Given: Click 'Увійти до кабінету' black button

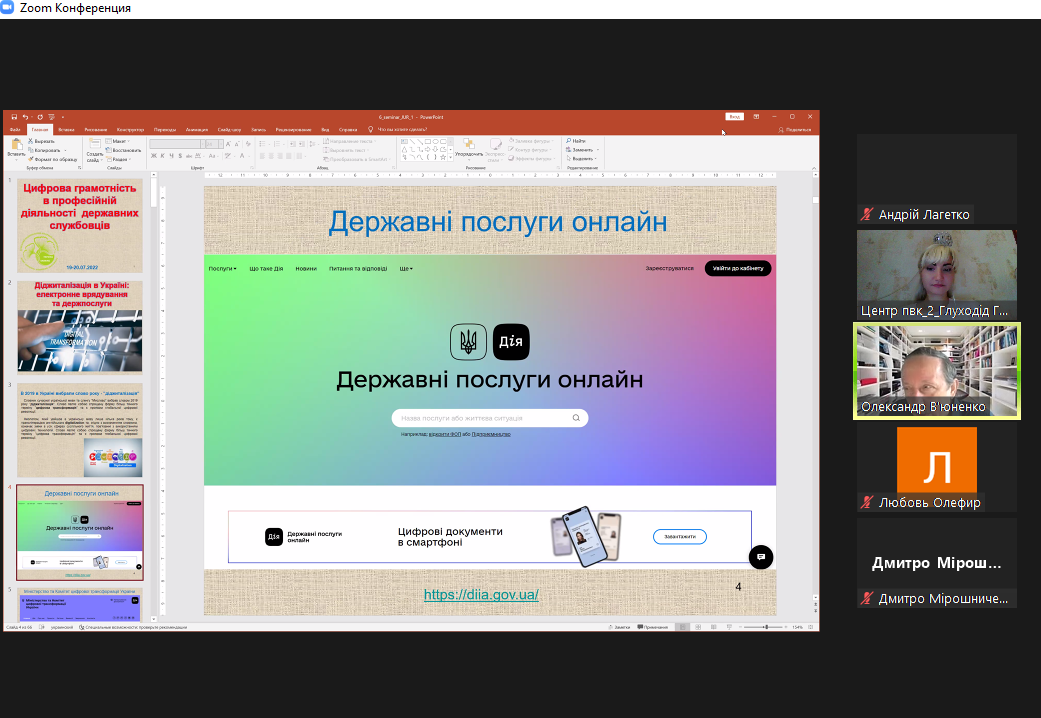Looking at the screenshot, I should click(738, 268).
